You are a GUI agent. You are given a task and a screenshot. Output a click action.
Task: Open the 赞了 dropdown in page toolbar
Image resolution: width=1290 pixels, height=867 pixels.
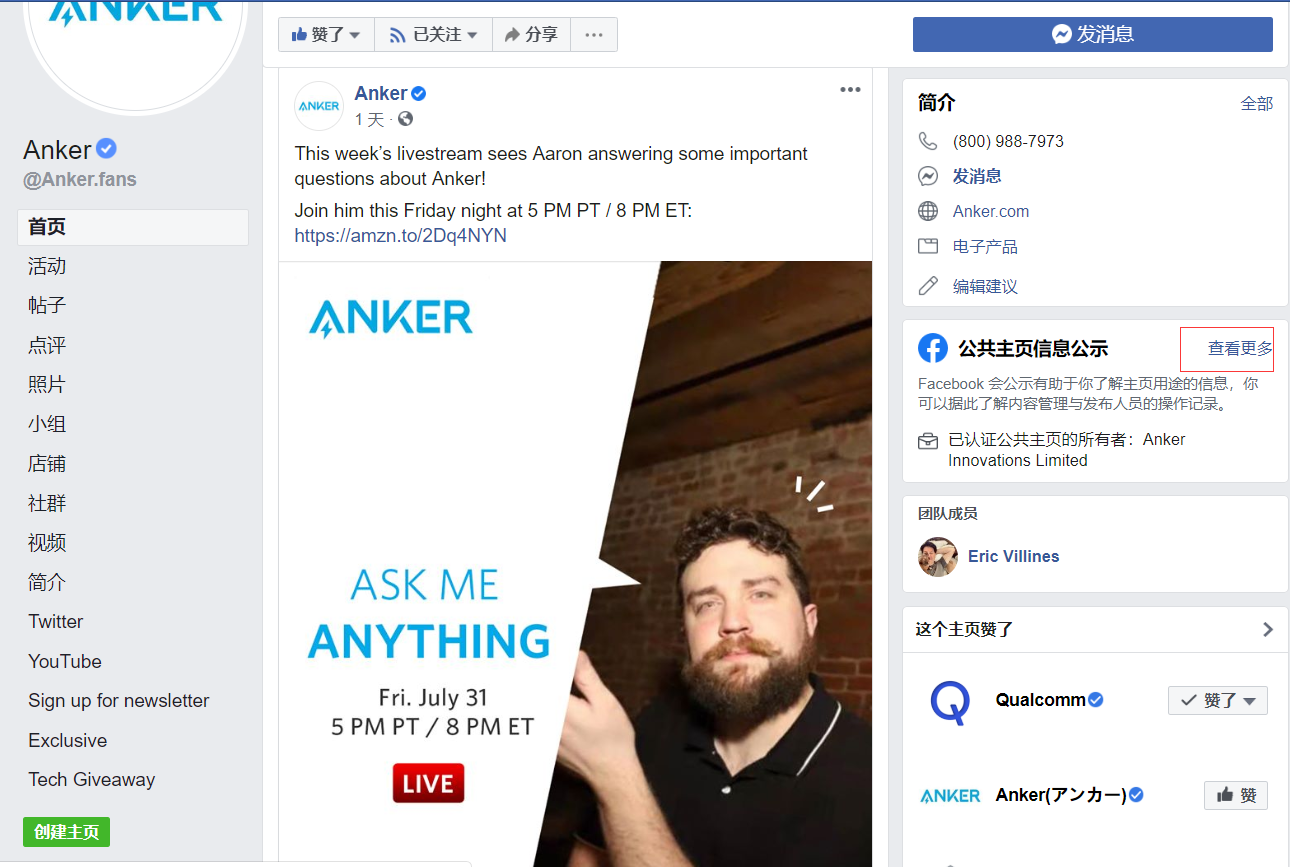326,35
